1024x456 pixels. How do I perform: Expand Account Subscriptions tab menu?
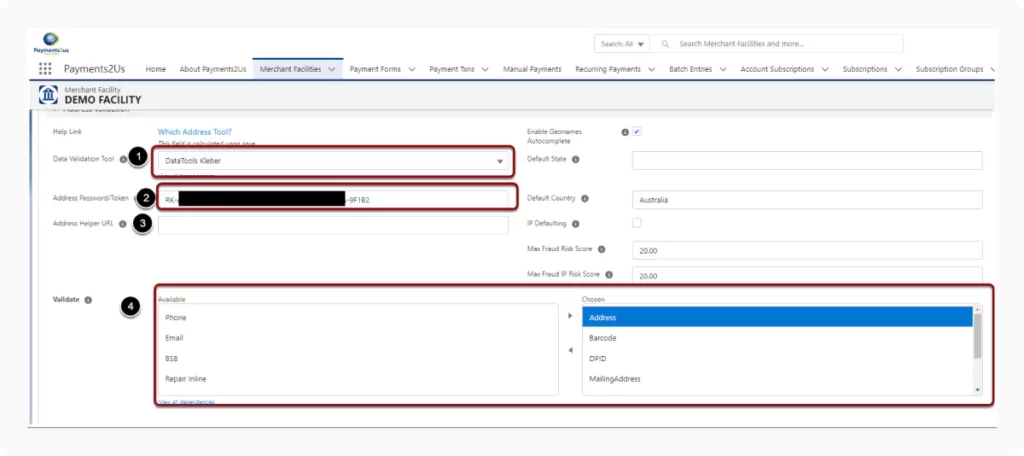click(x=825, y=69)
